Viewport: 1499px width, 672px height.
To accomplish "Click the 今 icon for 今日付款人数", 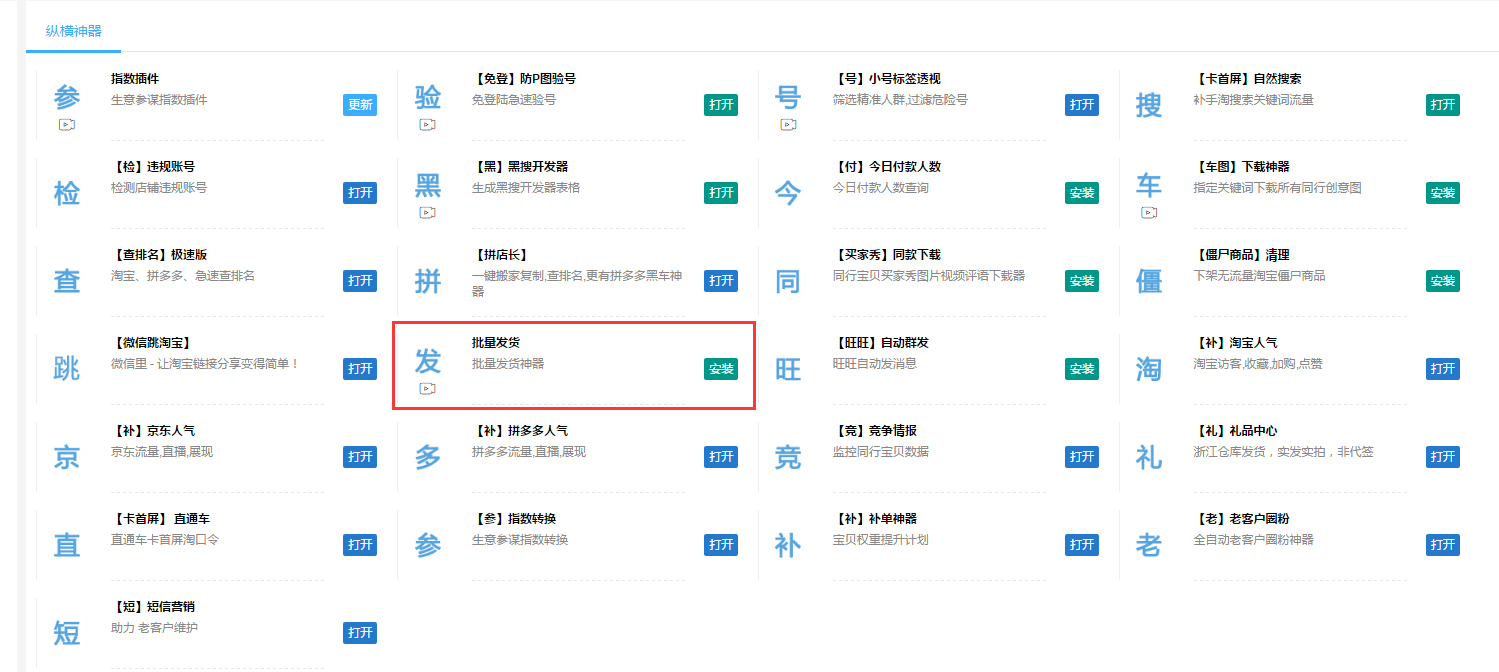I will click(788, 193).
